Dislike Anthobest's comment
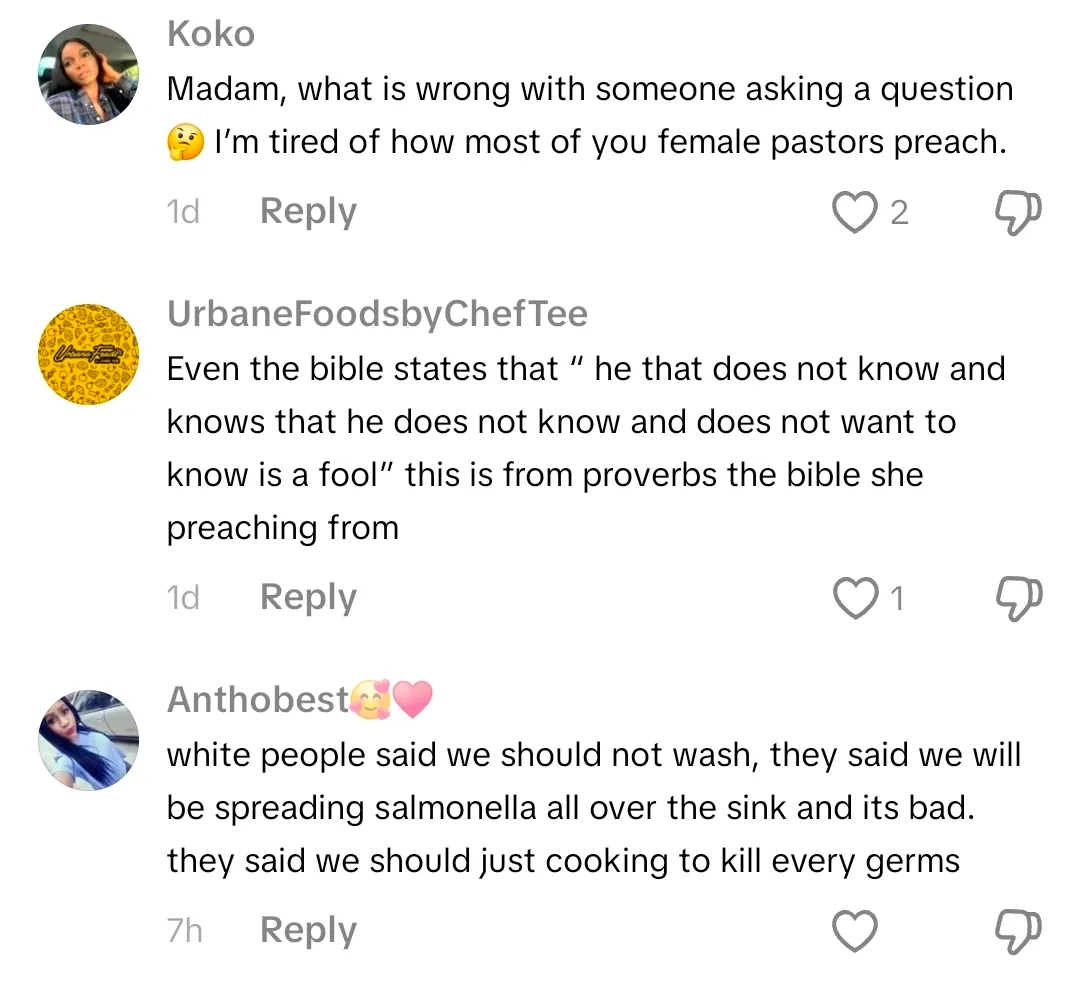Viewport: 1080px width, 1008px height. pyautogui.click(x=1019, y=932)
